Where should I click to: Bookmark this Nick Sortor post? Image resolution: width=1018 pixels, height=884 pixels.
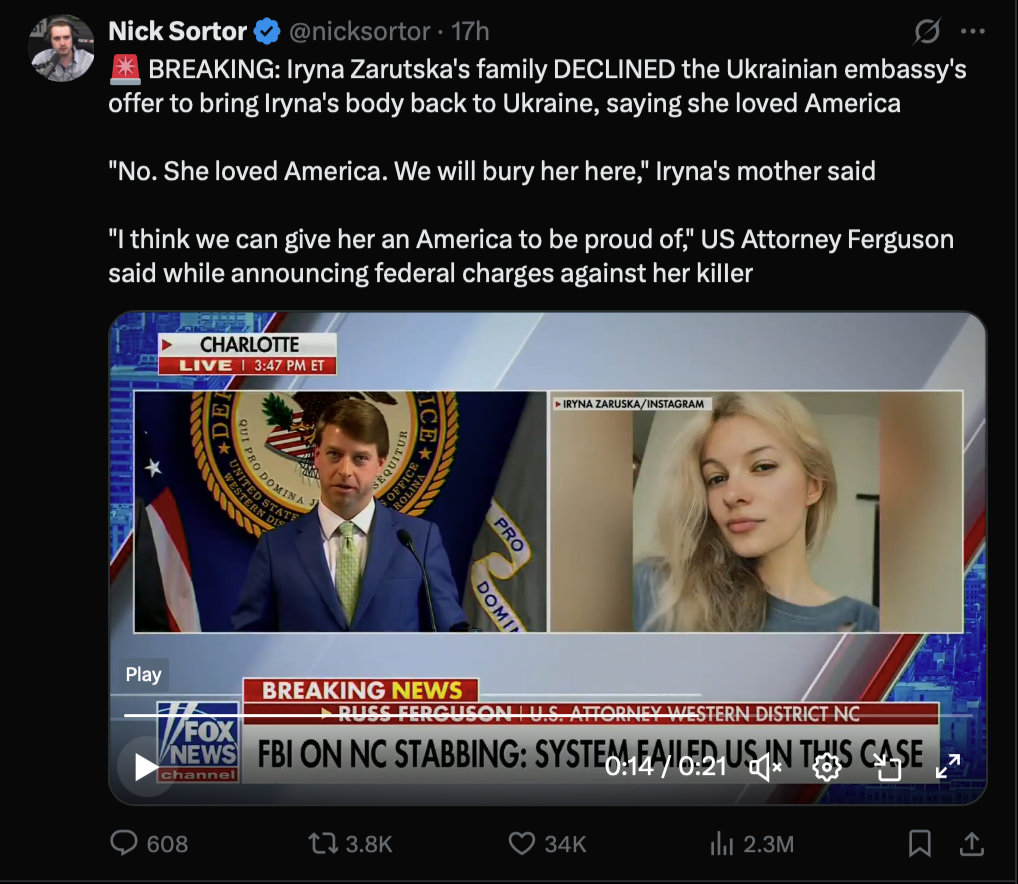click(919, 844)
